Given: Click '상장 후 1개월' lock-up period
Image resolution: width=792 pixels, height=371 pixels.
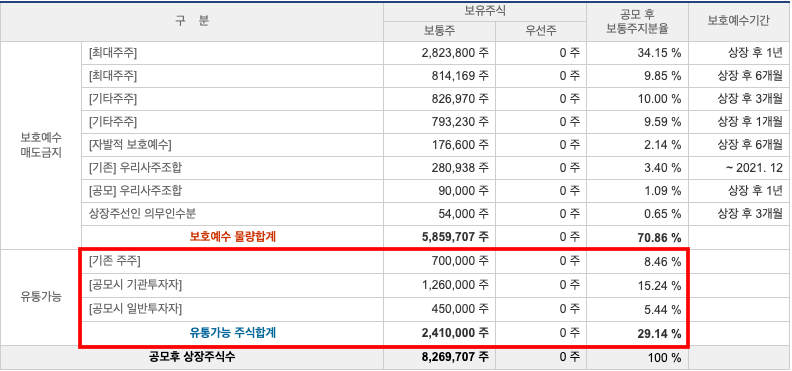Looking at the screenshot, I should [x=750, y=122].
